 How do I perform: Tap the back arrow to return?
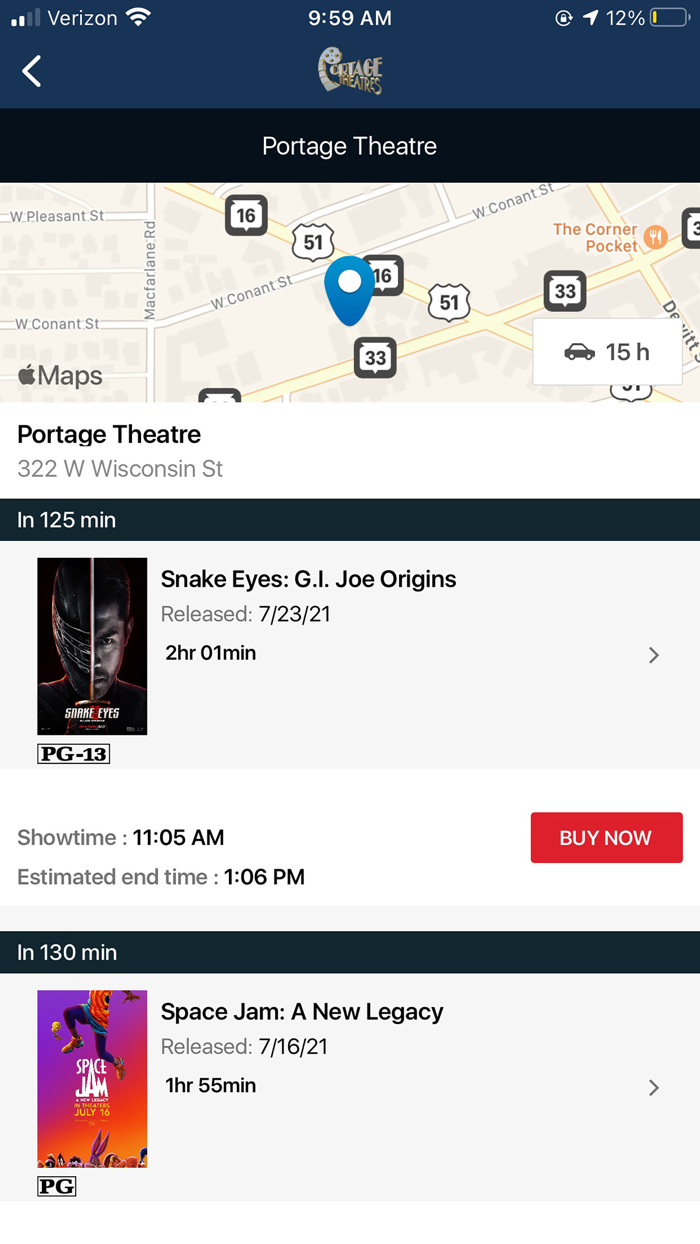30,71
